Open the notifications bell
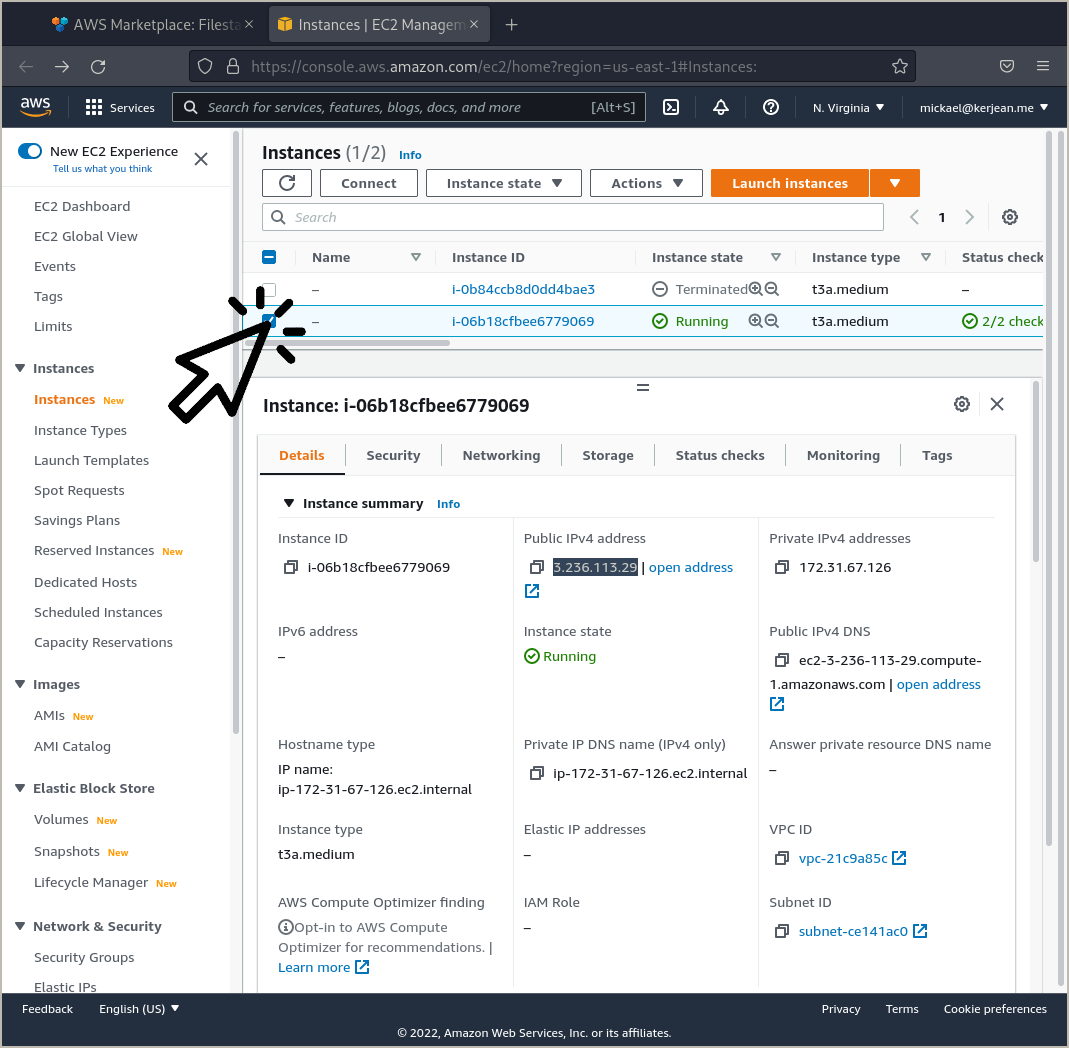Screen dimensions: 1069x1048 pyautogui.click(x=721, y=107)
